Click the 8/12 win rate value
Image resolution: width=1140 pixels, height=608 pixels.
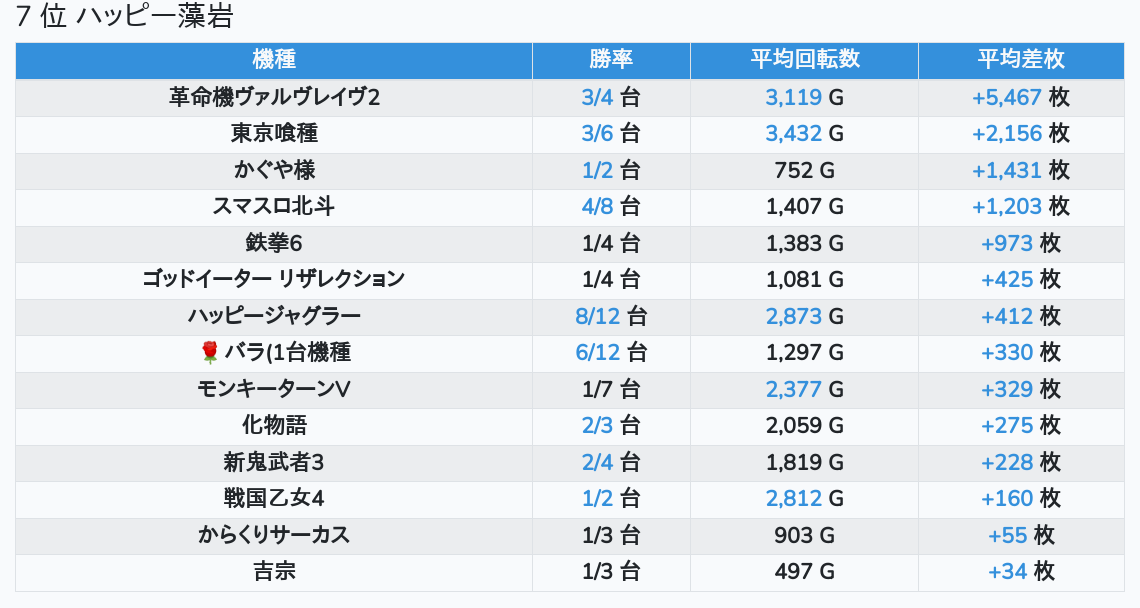pyautogui.click(x=598, y=316)
